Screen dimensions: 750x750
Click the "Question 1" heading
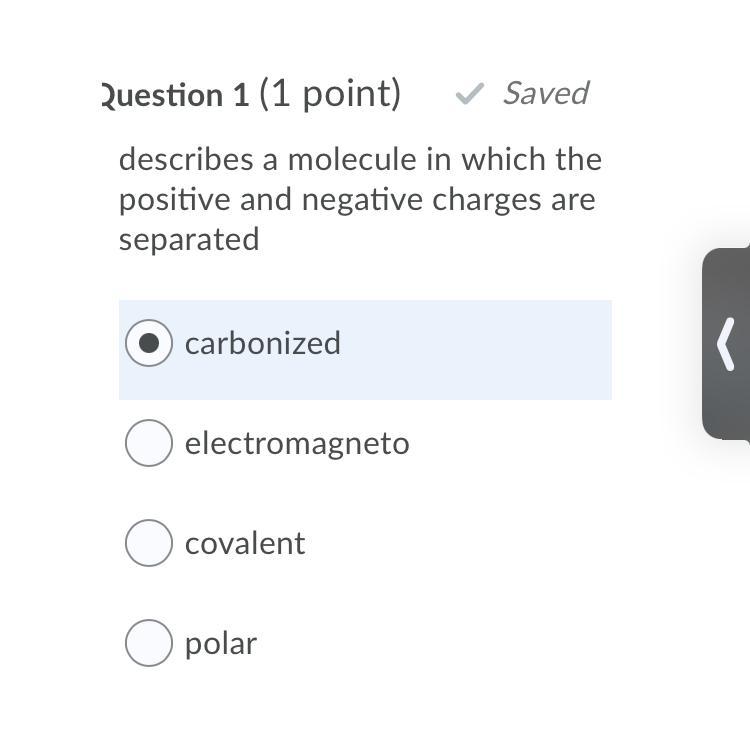coord(175,95)
